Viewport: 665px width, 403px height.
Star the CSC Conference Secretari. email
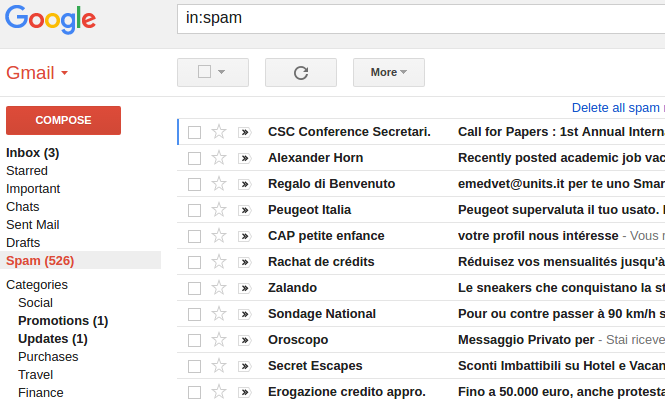coord(219,132)
